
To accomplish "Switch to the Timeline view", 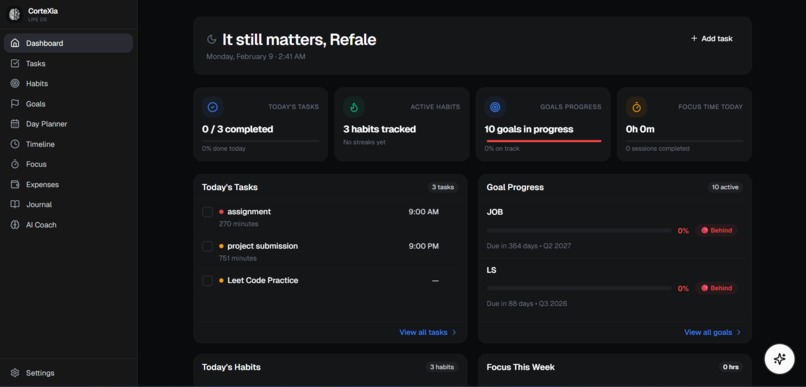I will 68,144.
